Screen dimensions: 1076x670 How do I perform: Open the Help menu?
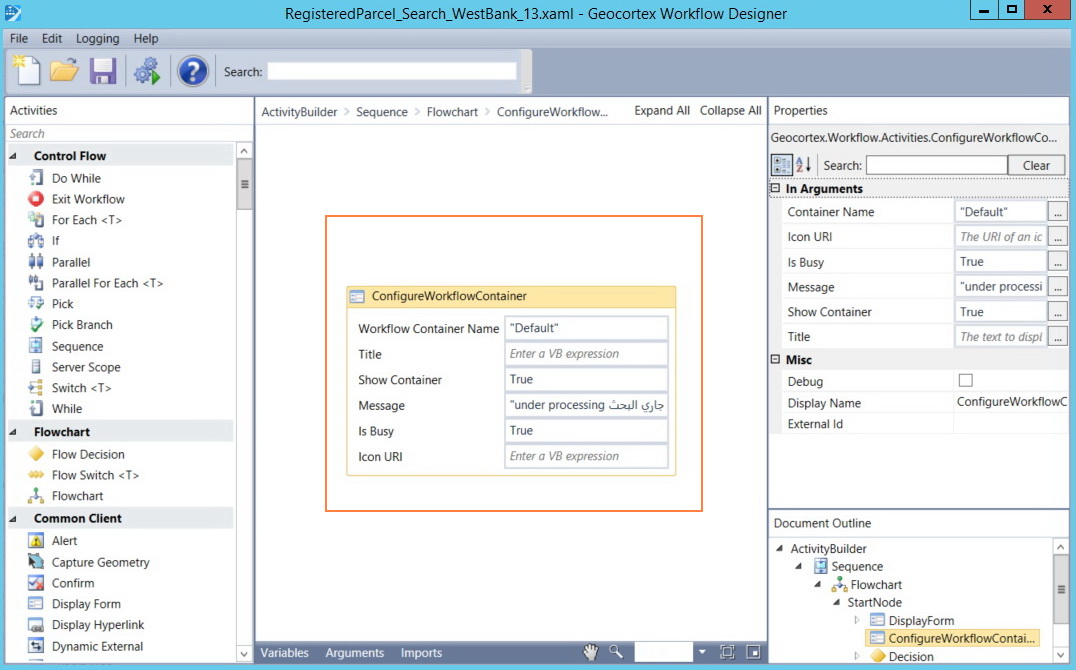pos(145,38)
